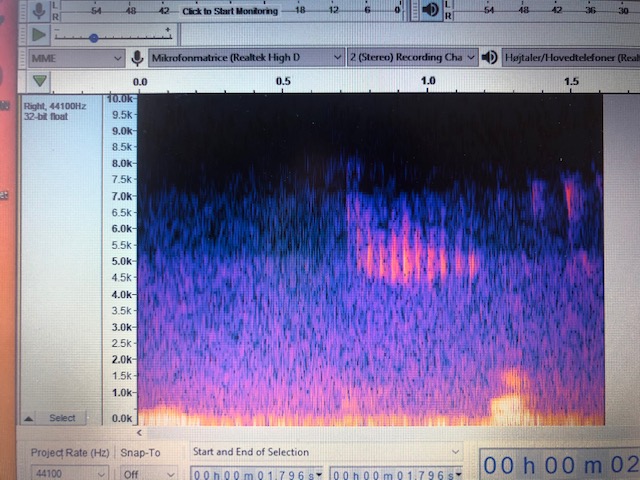
Task: Click the microphone icon beside recording device
Action: pyautogui.click(x=137, y=57)
